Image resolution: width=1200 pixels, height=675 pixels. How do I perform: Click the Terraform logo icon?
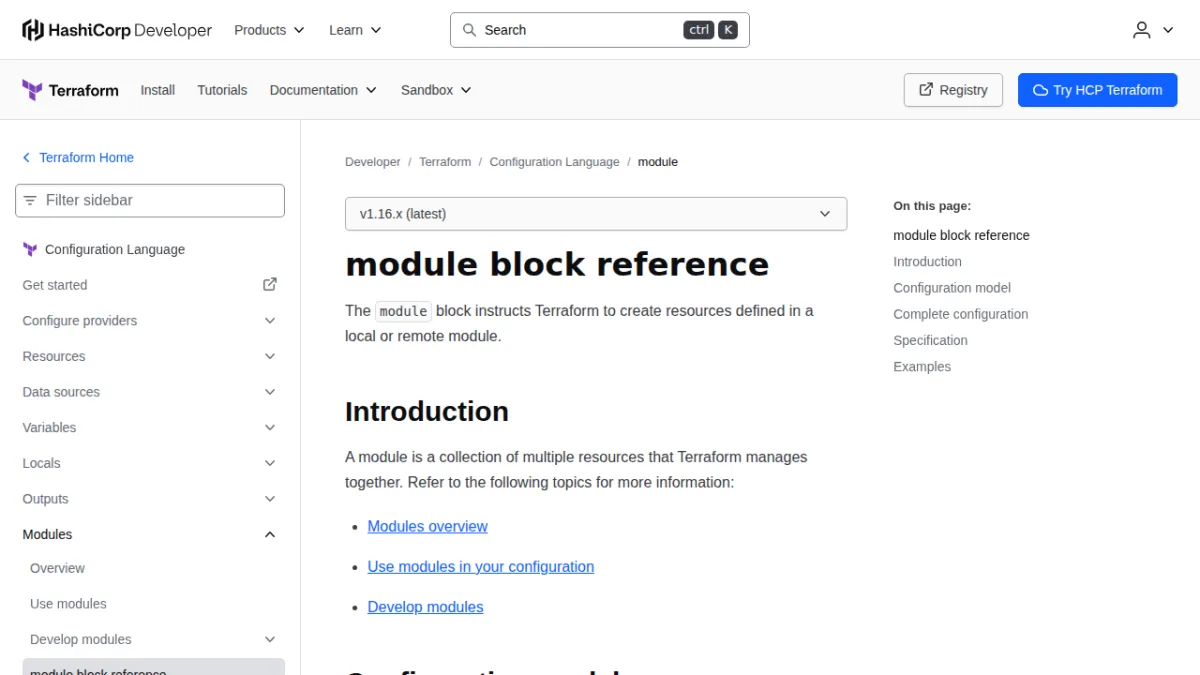coord(32,90)
